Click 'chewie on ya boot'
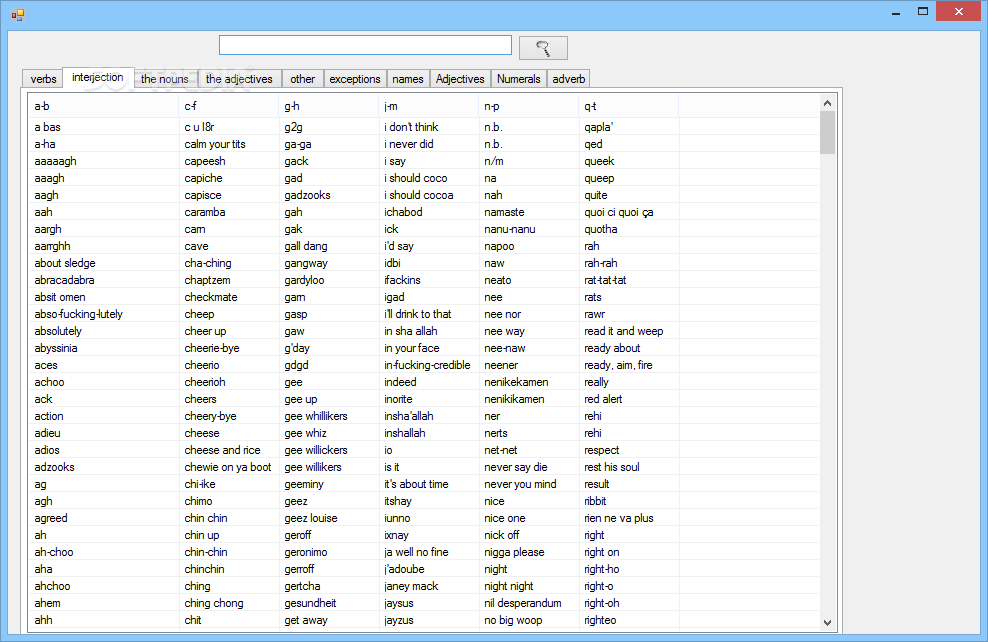Screen dimensions: 988x642 coord(227,467)
